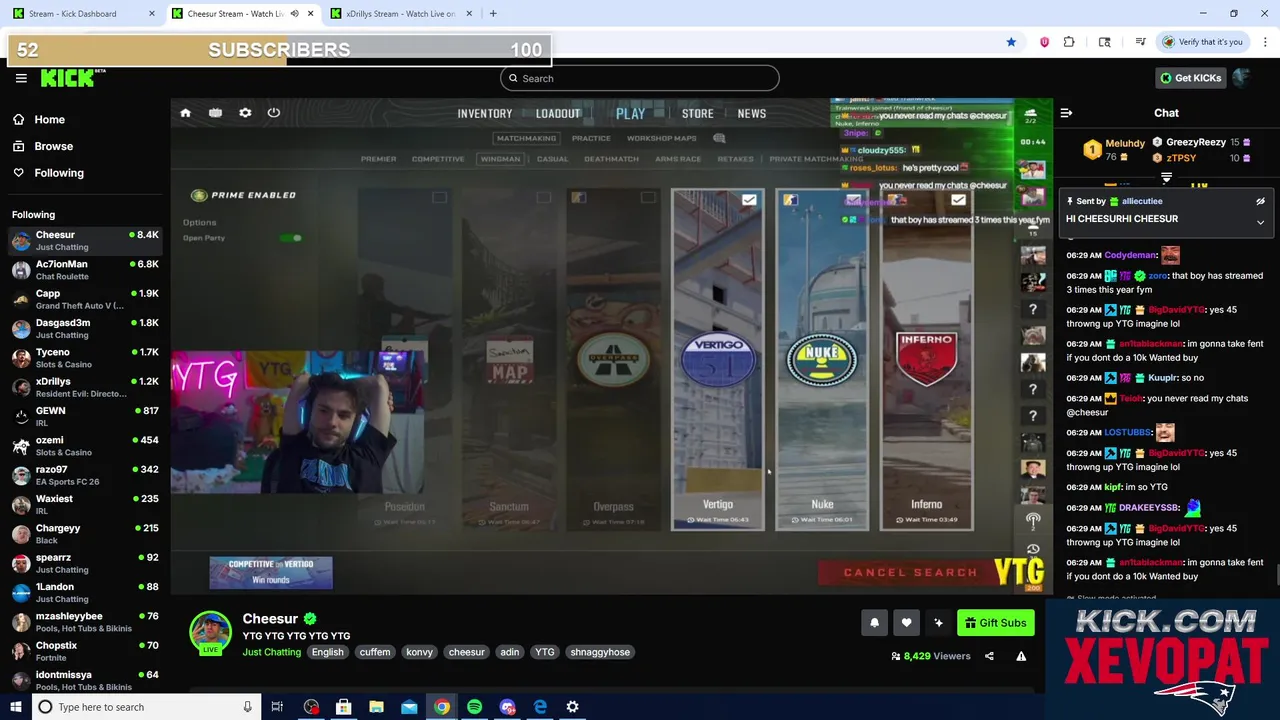1280x720 pixels.
Task: Collapse the chat panel with the arrow icon
Action: point(1066,113)
